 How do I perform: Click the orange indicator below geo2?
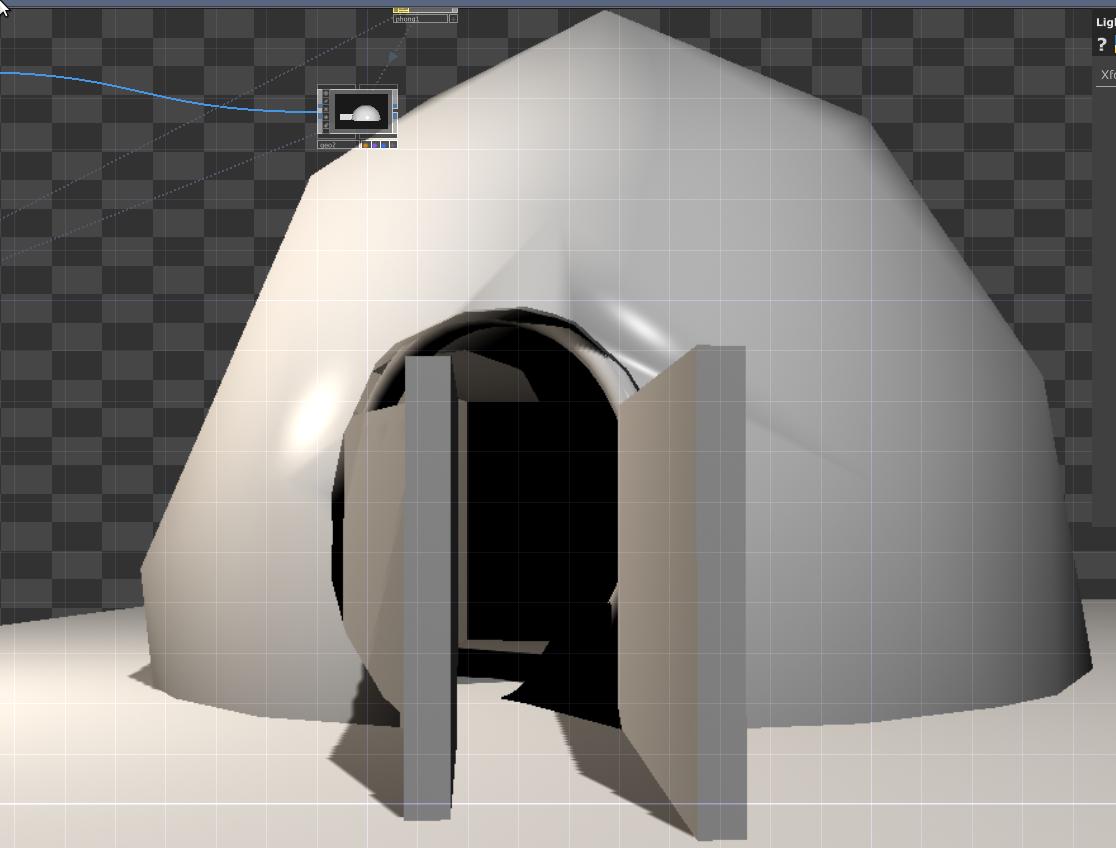[x=366, y=145]
